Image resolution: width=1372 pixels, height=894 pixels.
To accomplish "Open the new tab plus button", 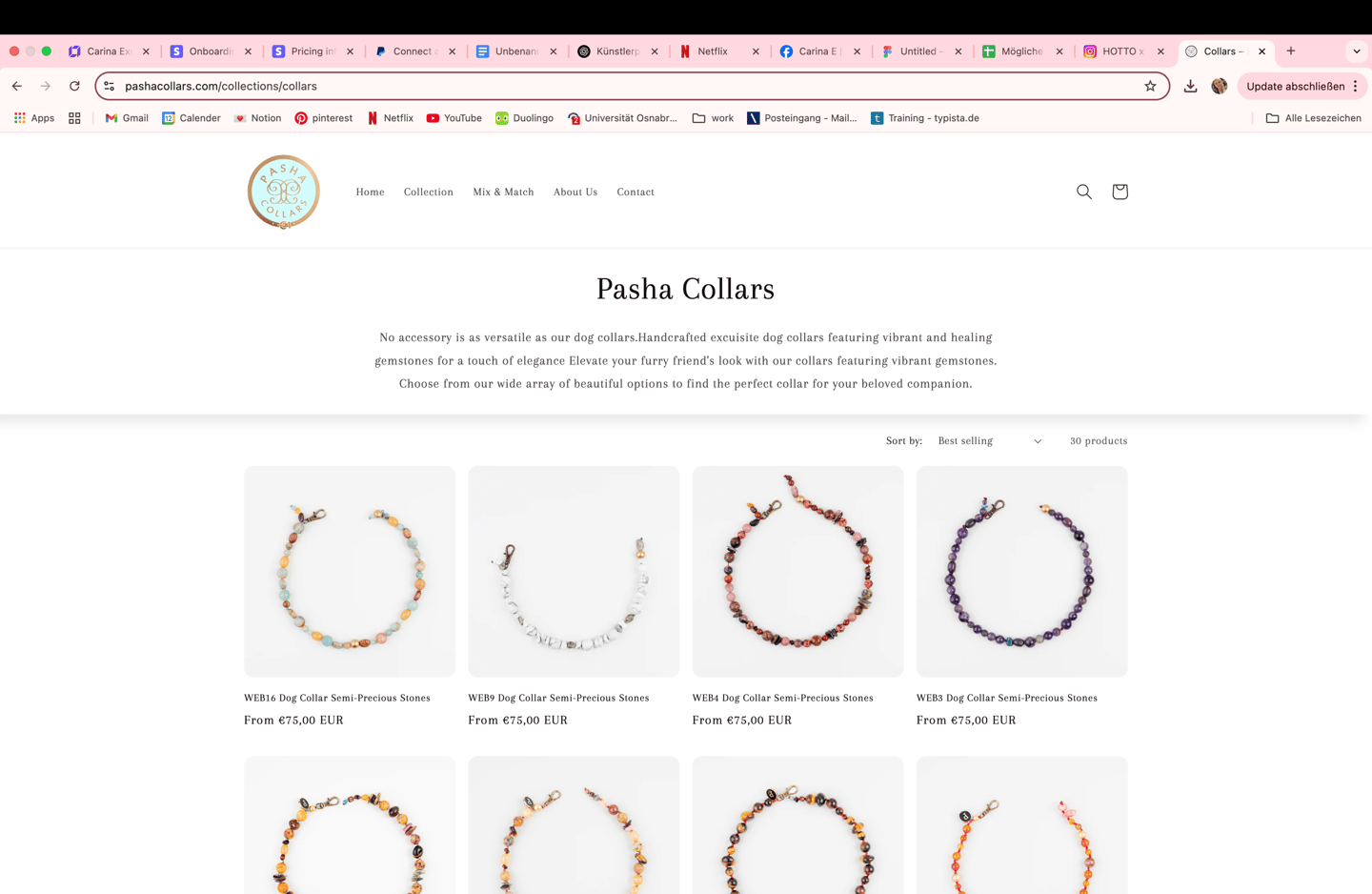I will point(1291,51).
